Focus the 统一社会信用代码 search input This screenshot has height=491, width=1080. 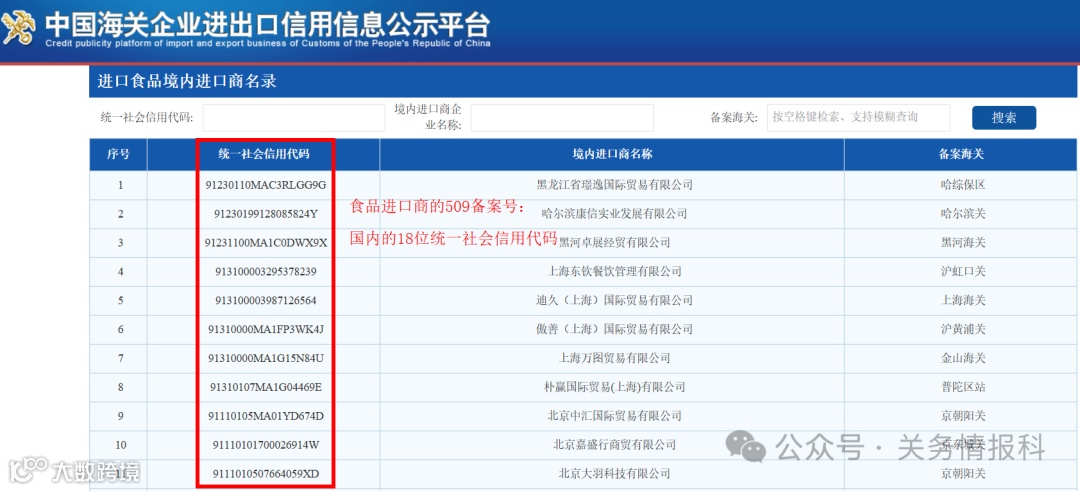coord(294,118)
